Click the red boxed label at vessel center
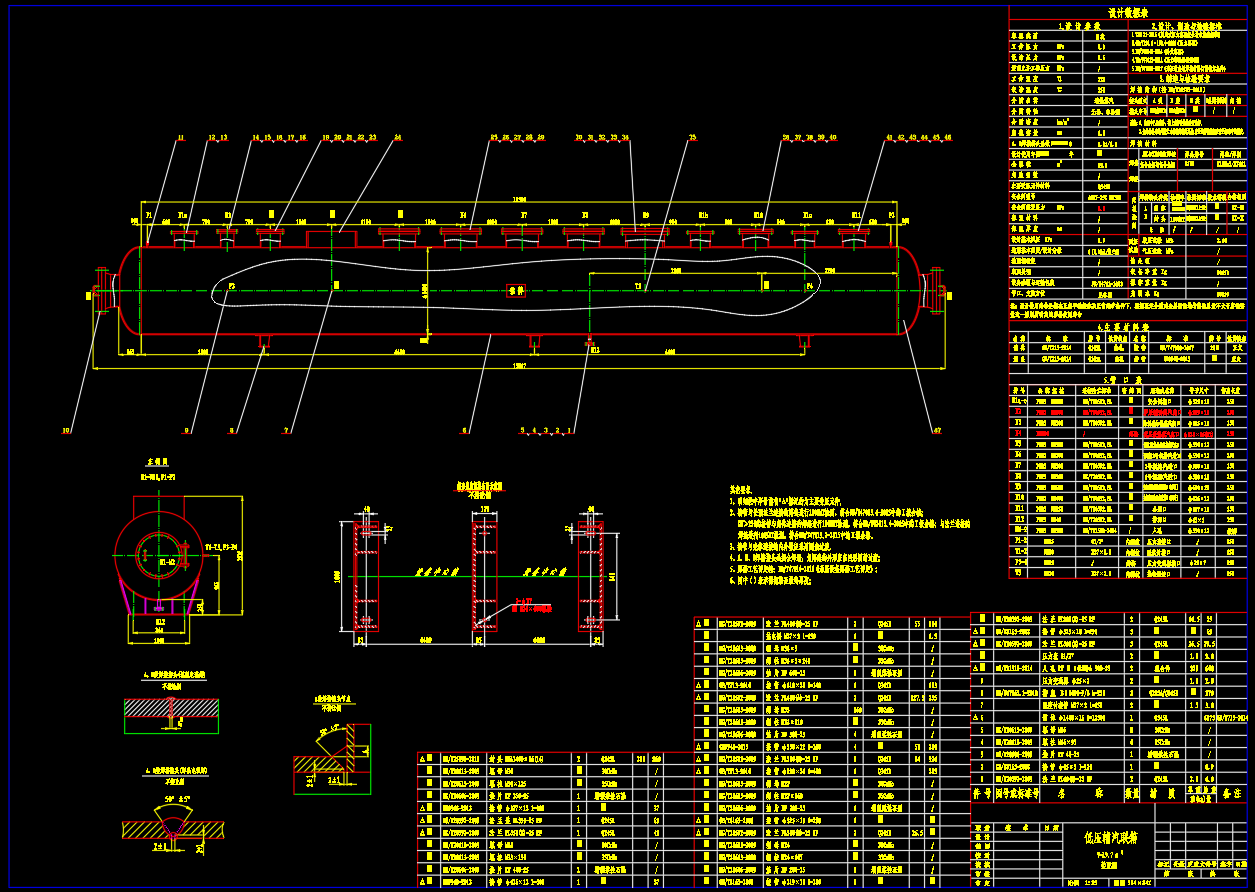This screenshot has width=1255, height=892. tap(515, 290)
